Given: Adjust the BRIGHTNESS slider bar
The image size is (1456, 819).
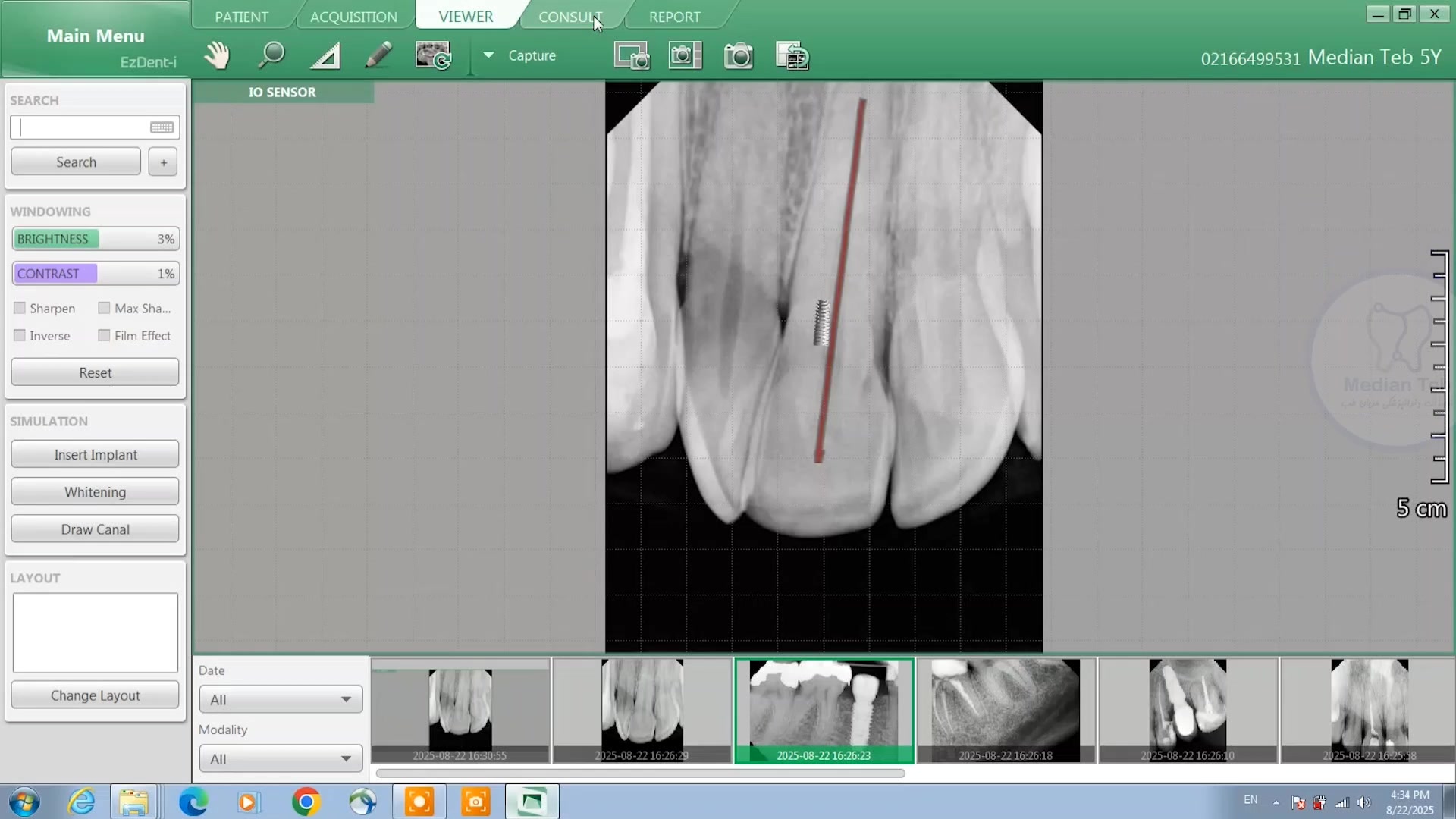Looking at the screenshot, I should tap(95, 239).
